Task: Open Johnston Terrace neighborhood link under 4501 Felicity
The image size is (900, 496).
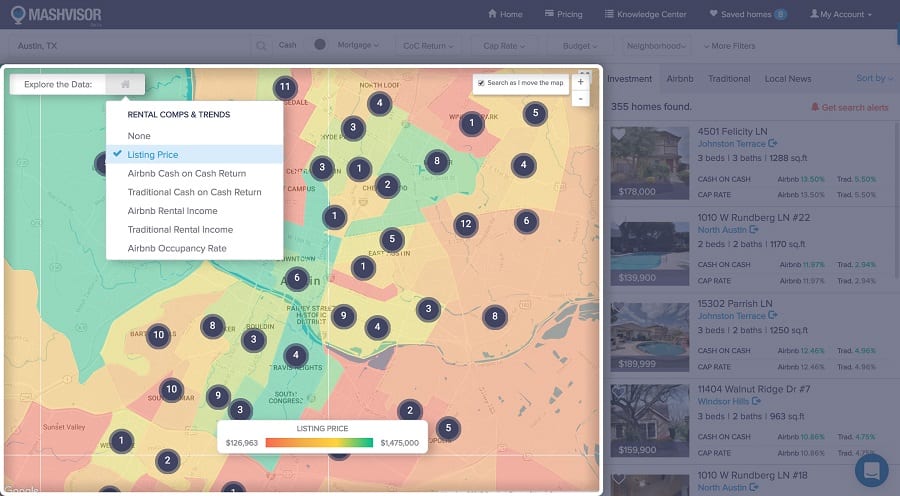Action: coord(731,144)
